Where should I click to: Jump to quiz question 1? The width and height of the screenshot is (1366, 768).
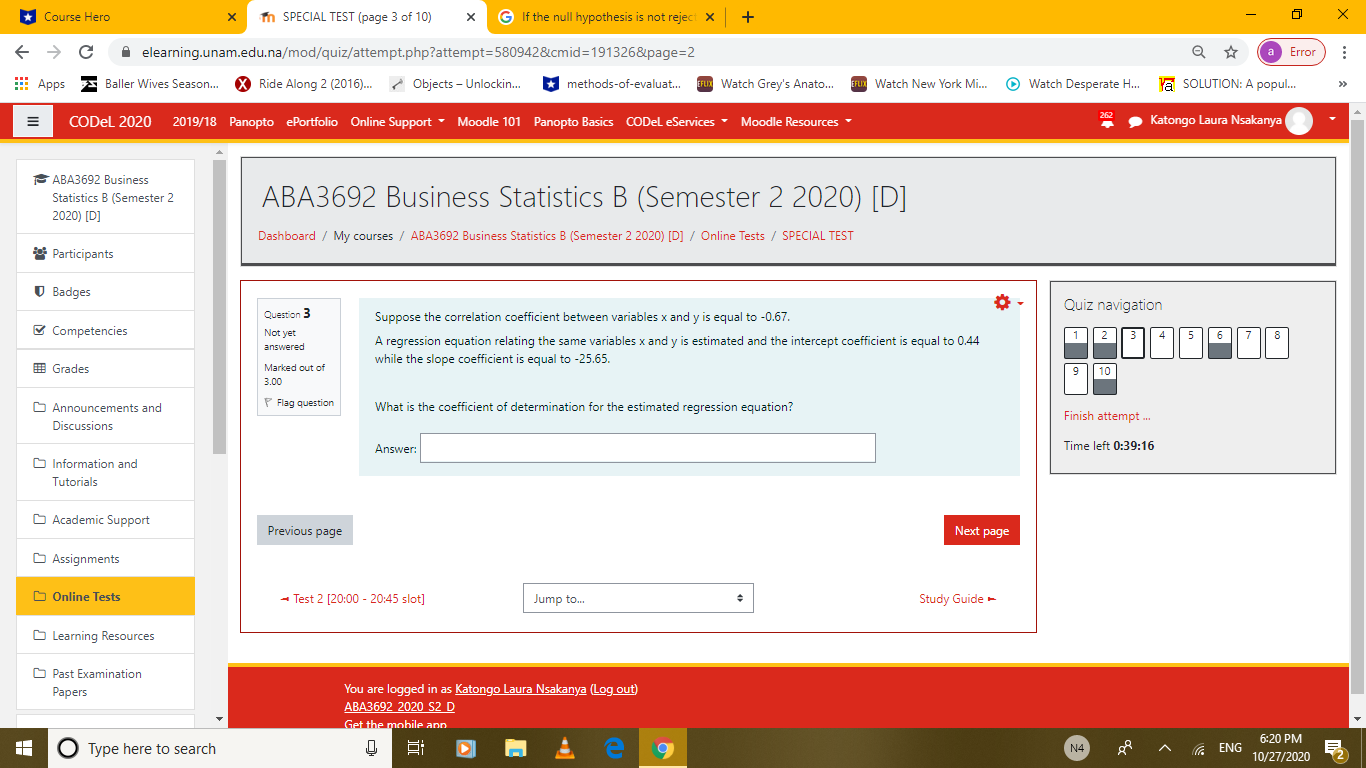point(1076,343)
